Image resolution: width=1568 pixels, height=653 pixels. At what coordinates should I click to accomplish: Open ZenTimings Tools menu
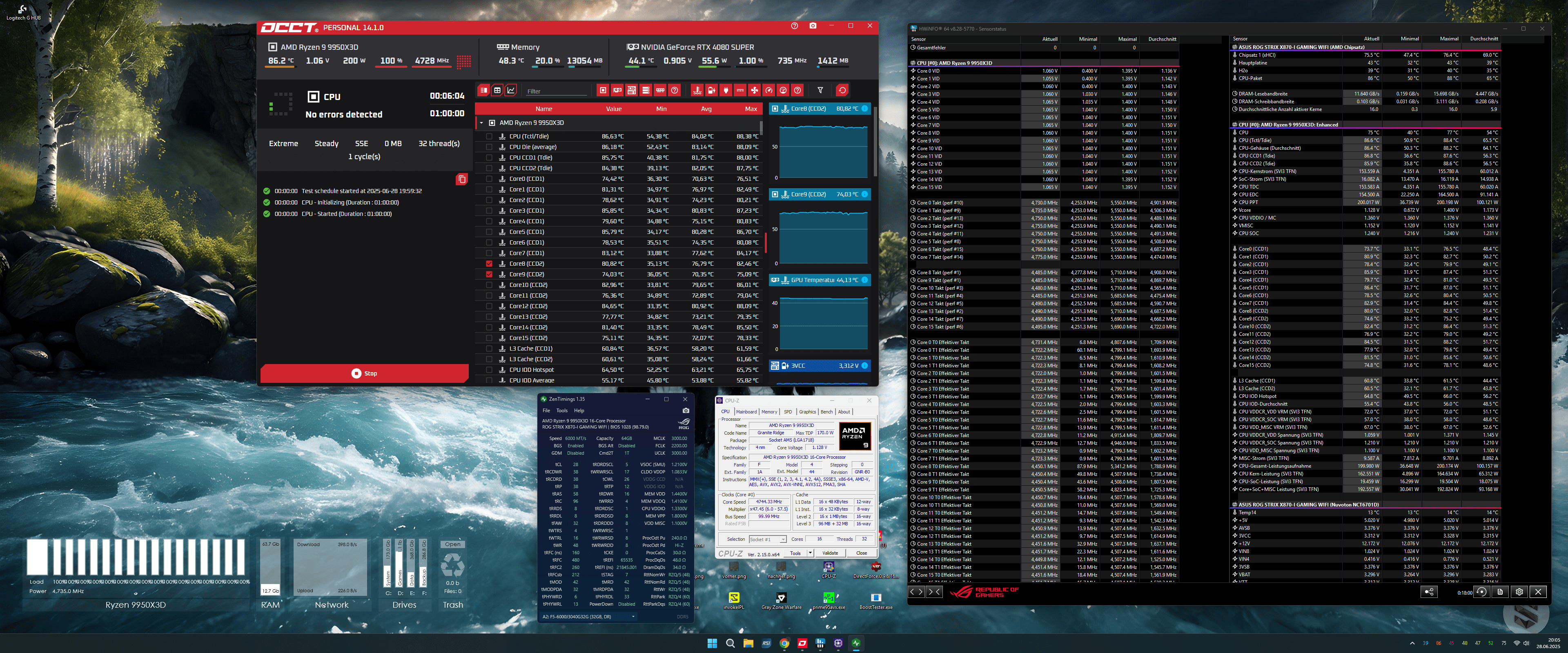tap(562, 410)
